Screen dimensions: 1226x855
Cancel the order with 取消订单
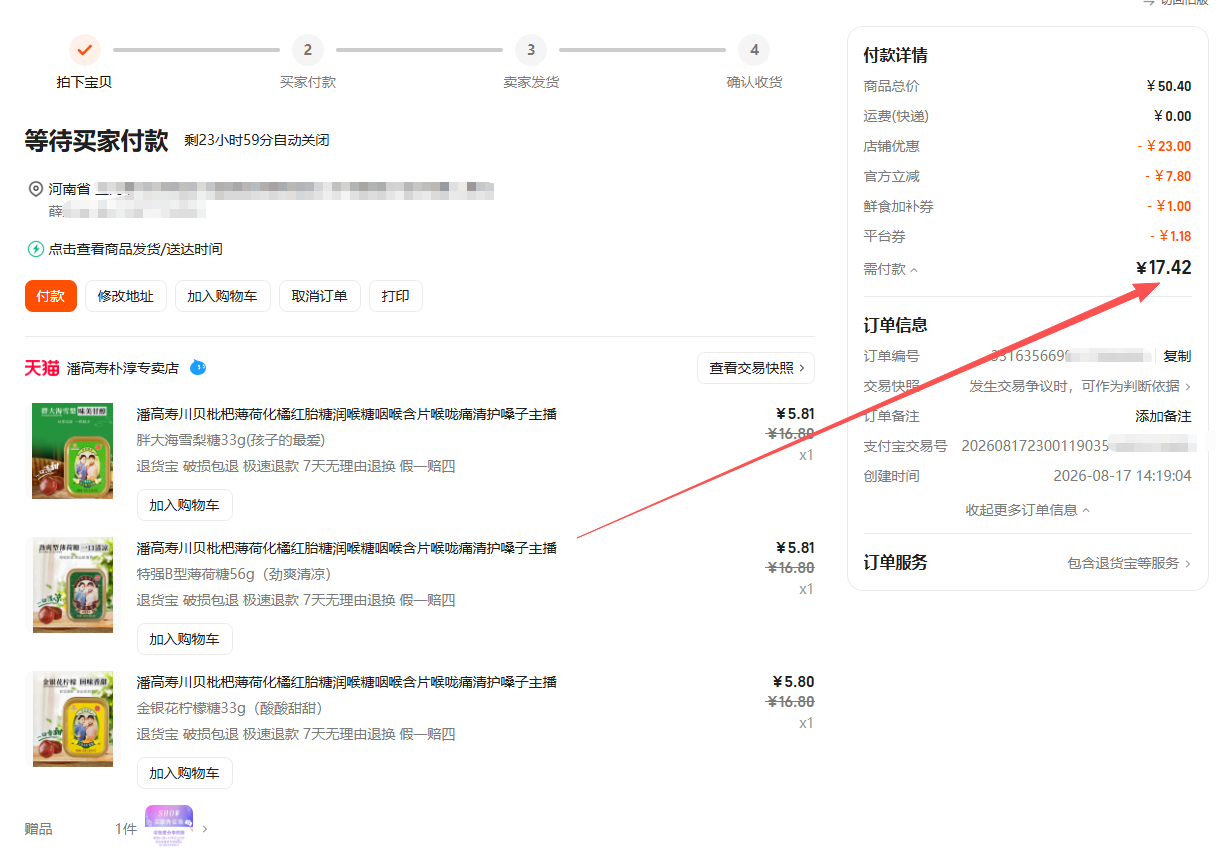click(320, 296)
